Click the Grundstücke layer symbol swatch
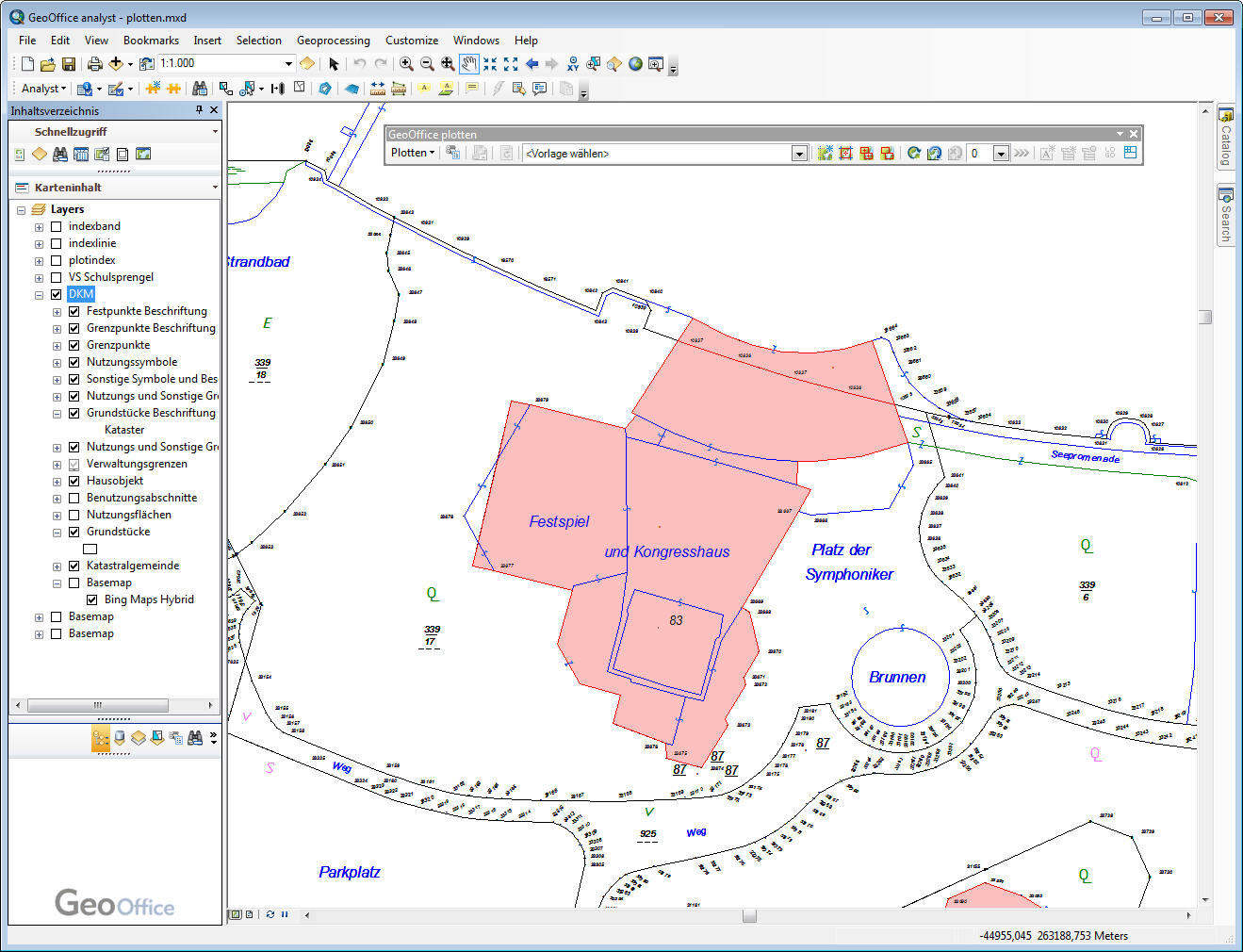 (x=90, y=549)
